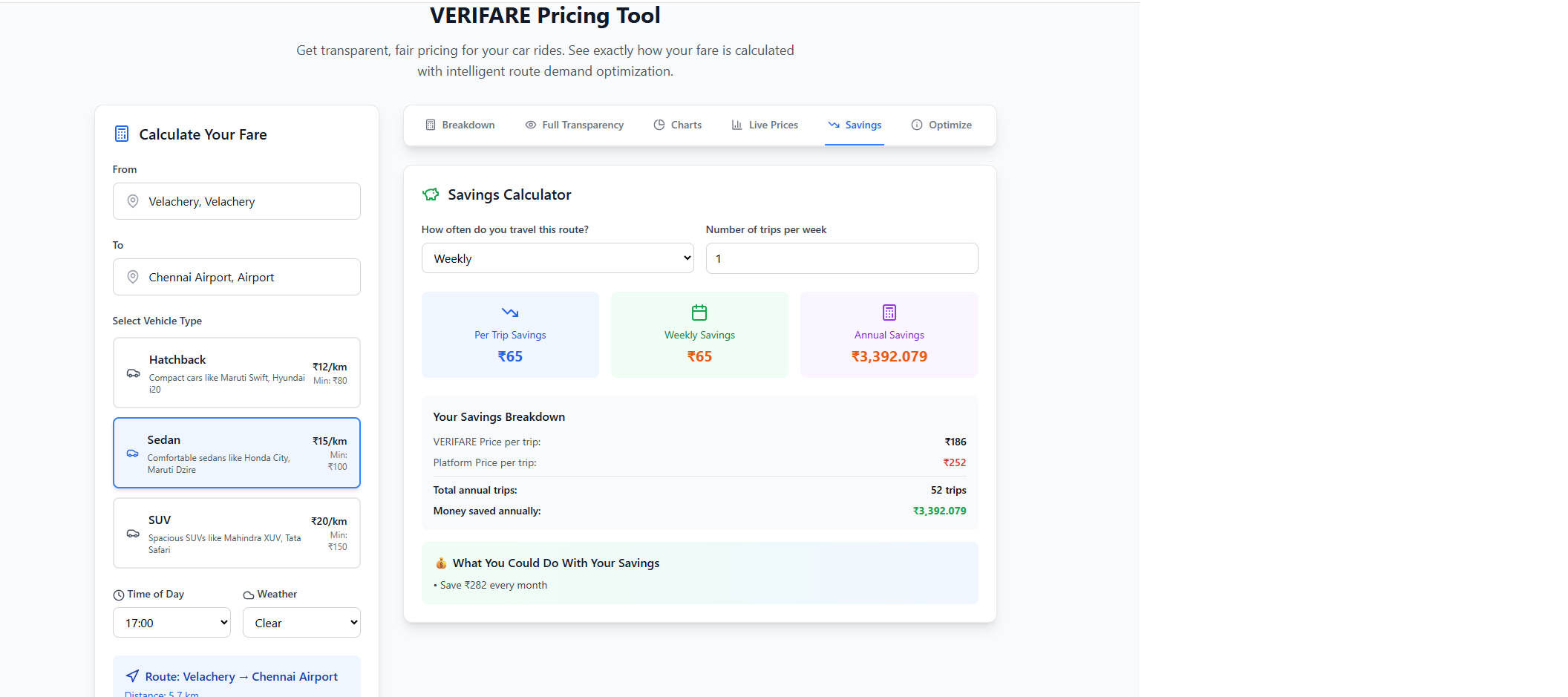Click the location pin icon in To field
Image resolution: width=1568 pixels, height=697 pixels.
(133, 277)
